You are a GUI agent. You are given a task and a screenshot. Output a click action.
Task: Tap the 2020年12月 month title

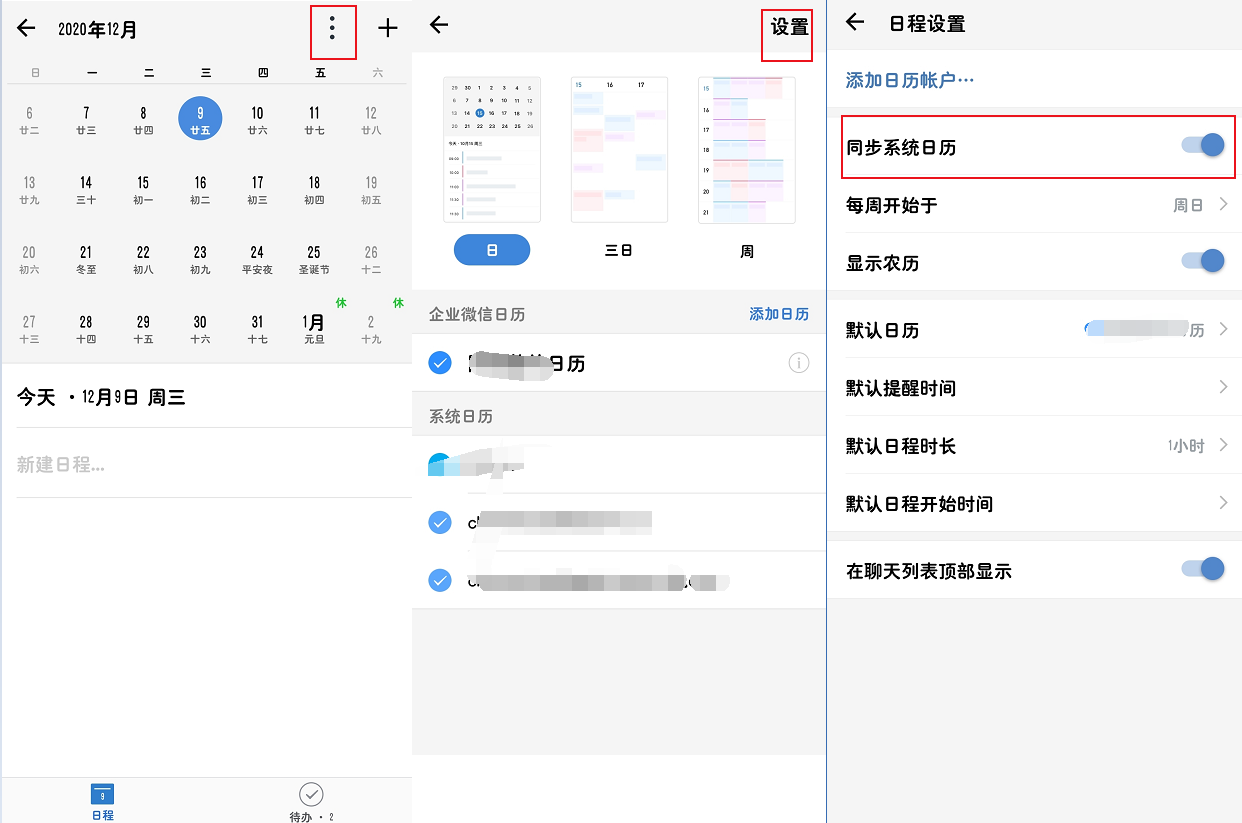(x=98, y=29)
